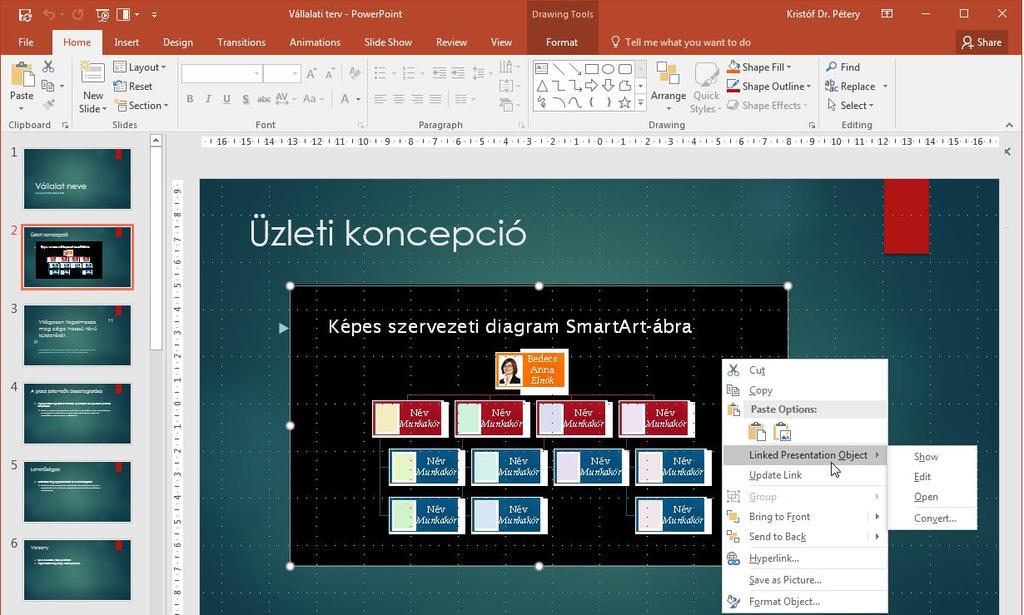This screenshot has width=1024, height=615.
Task: Choose Convert... in the submenu
Action: coord(933,518)
